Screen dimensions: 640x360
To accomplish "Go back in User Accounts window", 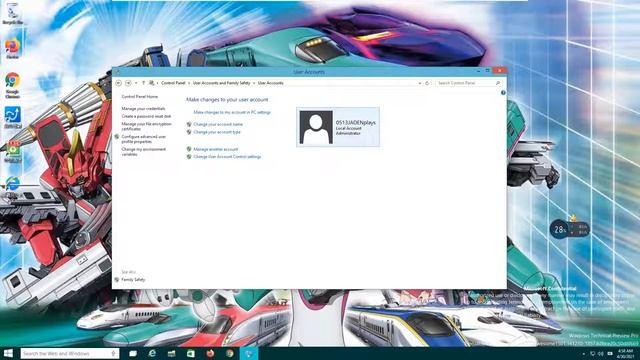I will click(x=118, y=83).
